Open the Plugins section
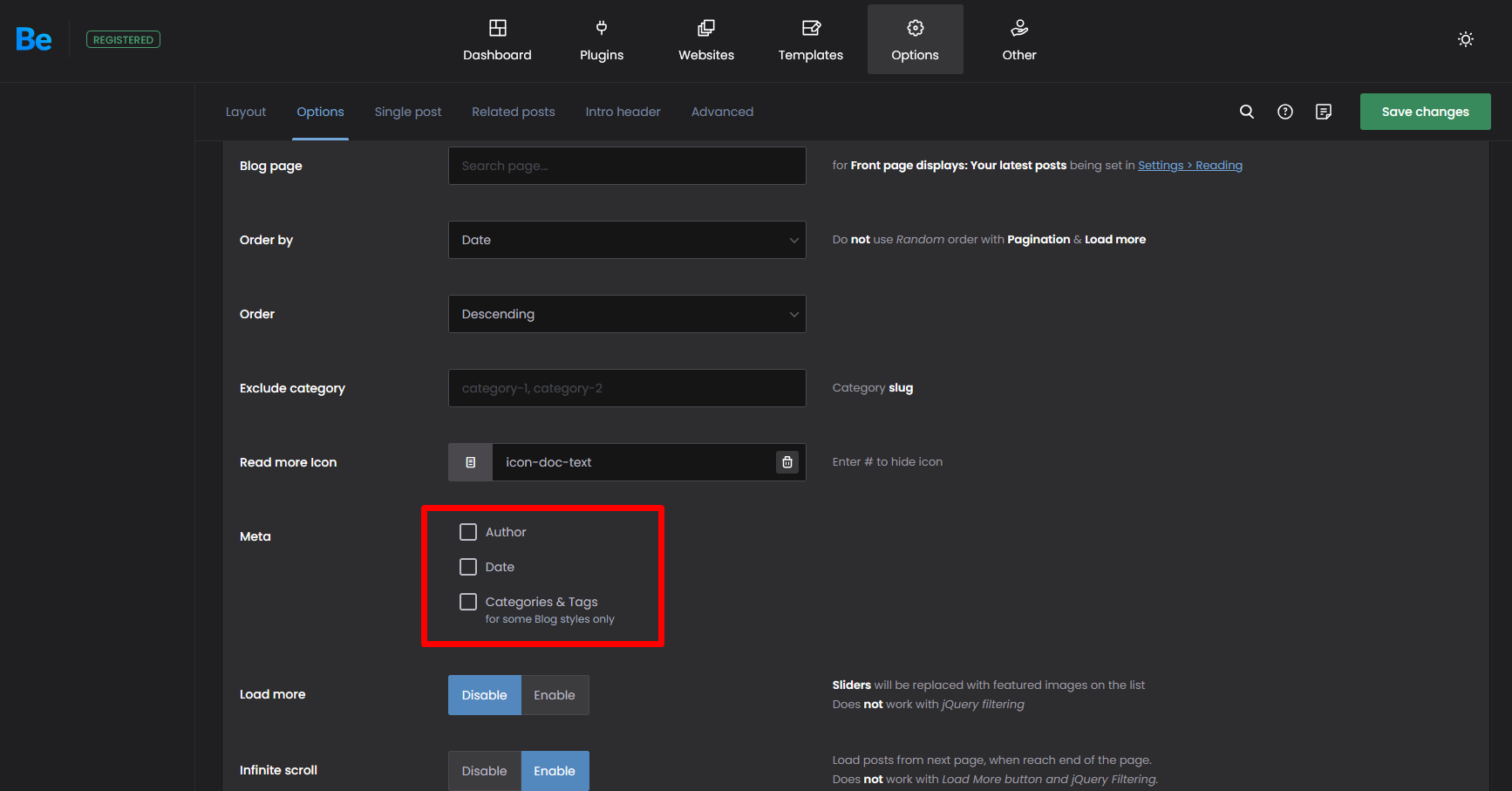This screenshot has width=1512, height=791. click(x=602, y=40)
